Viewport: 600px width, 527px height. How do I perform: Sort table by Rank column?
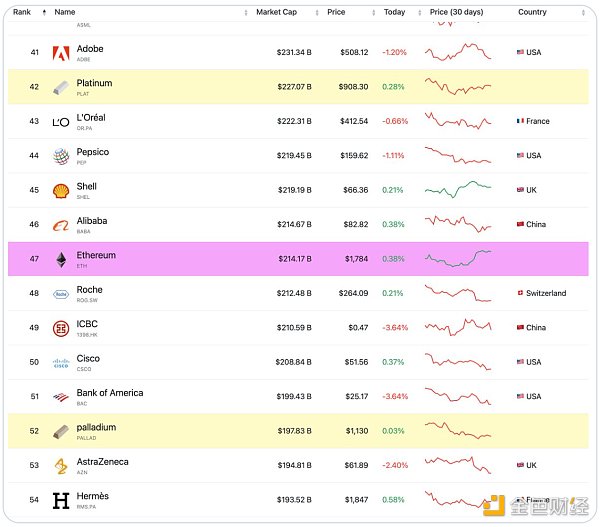pyautogui.click(x=22, y=12)
